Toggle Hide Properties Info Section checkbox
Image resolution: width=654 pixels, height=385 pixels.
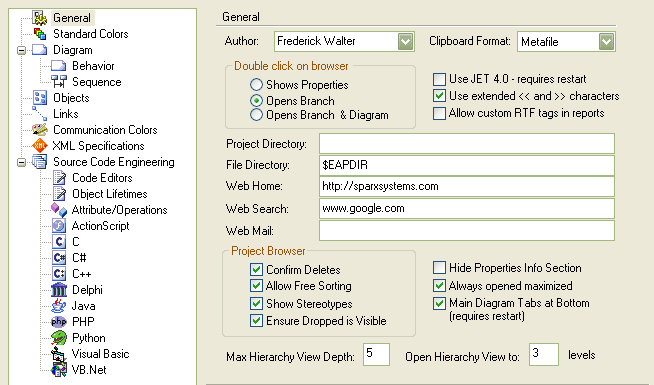click(x=439, y=268)
